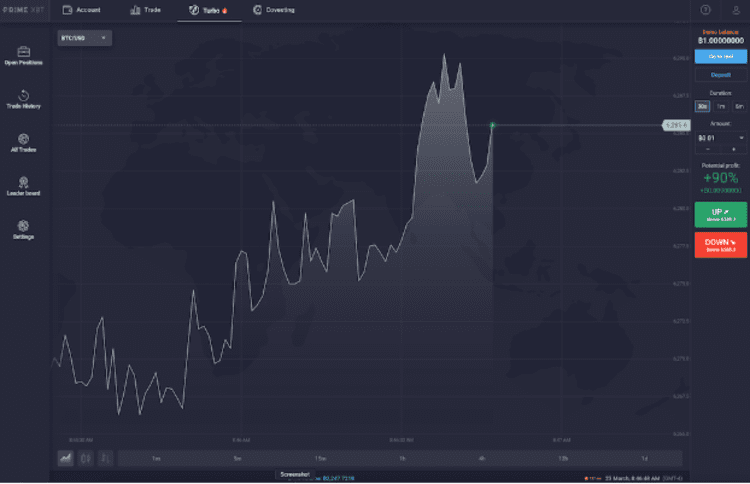Open the Covesting tab
Screen dimensions: 750x484
(272, 9)
